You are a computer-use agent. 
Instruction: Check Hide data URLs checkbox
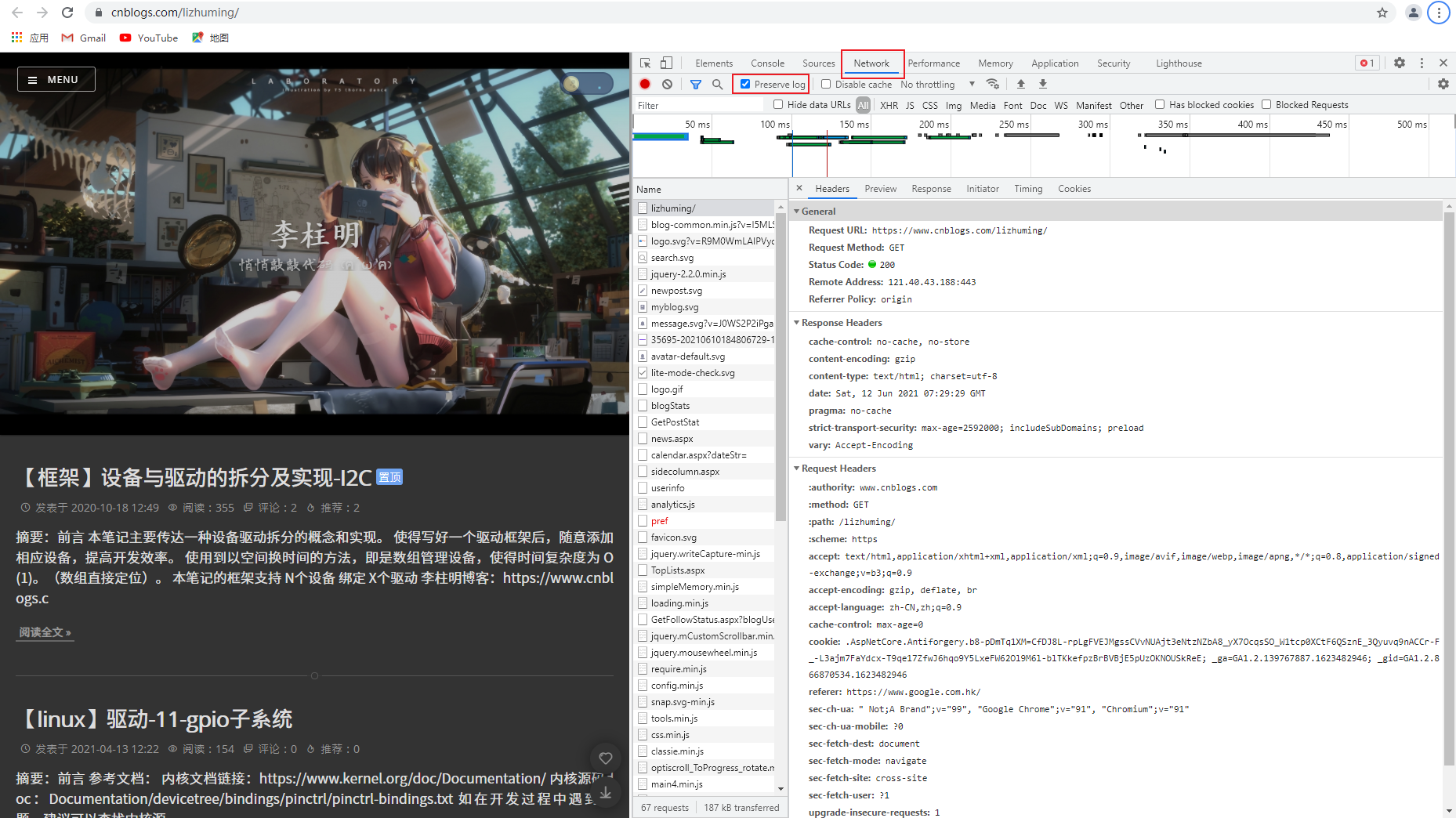[778, 104]
